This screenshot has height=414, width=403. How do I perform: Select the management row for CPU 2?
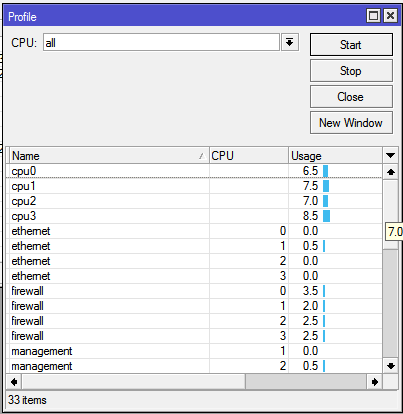[194, 366]
